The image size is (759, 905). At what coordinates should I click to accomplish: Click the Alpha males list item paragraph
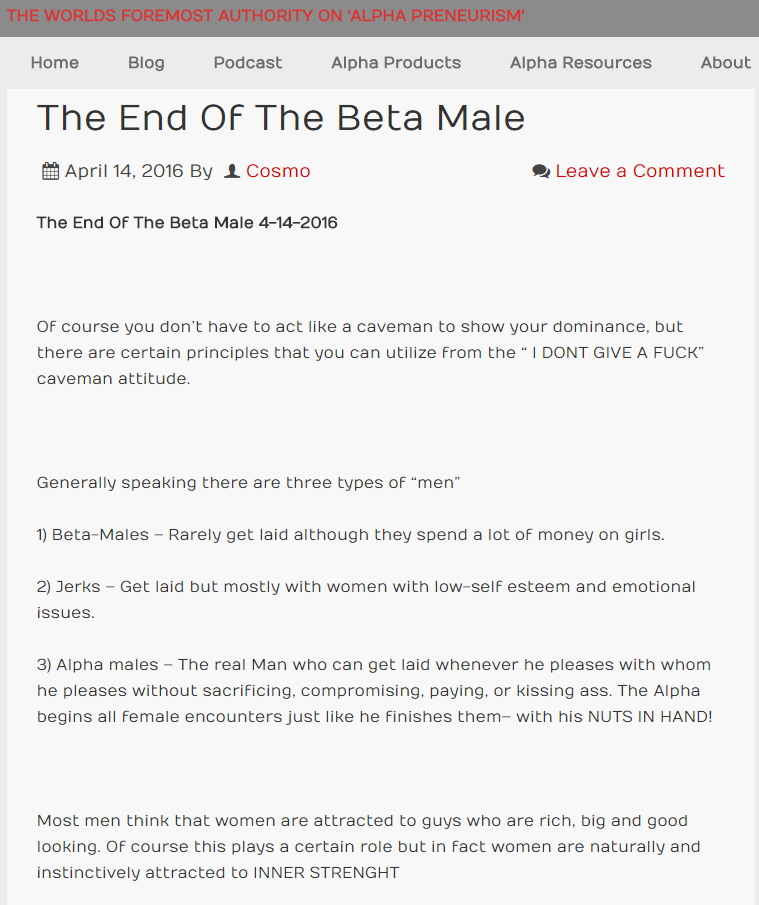click(x=375, y=690)
